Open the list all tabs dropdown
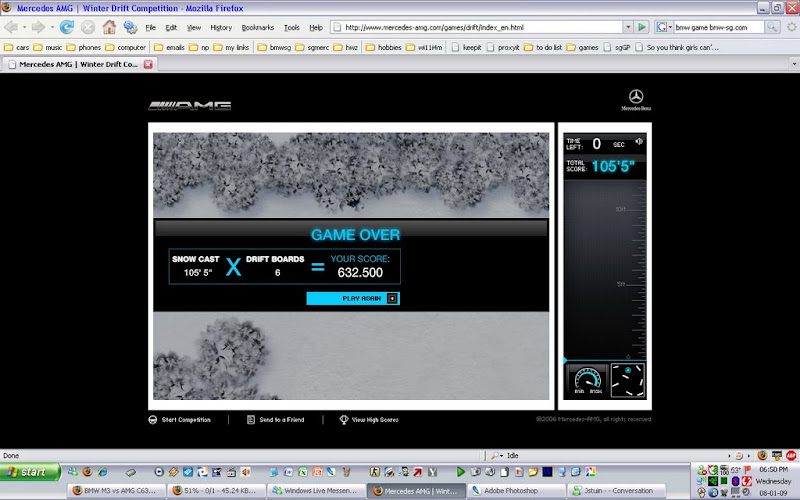Image resolution: width=800 pixels, height=500 pixels. [x=794, y=64]
